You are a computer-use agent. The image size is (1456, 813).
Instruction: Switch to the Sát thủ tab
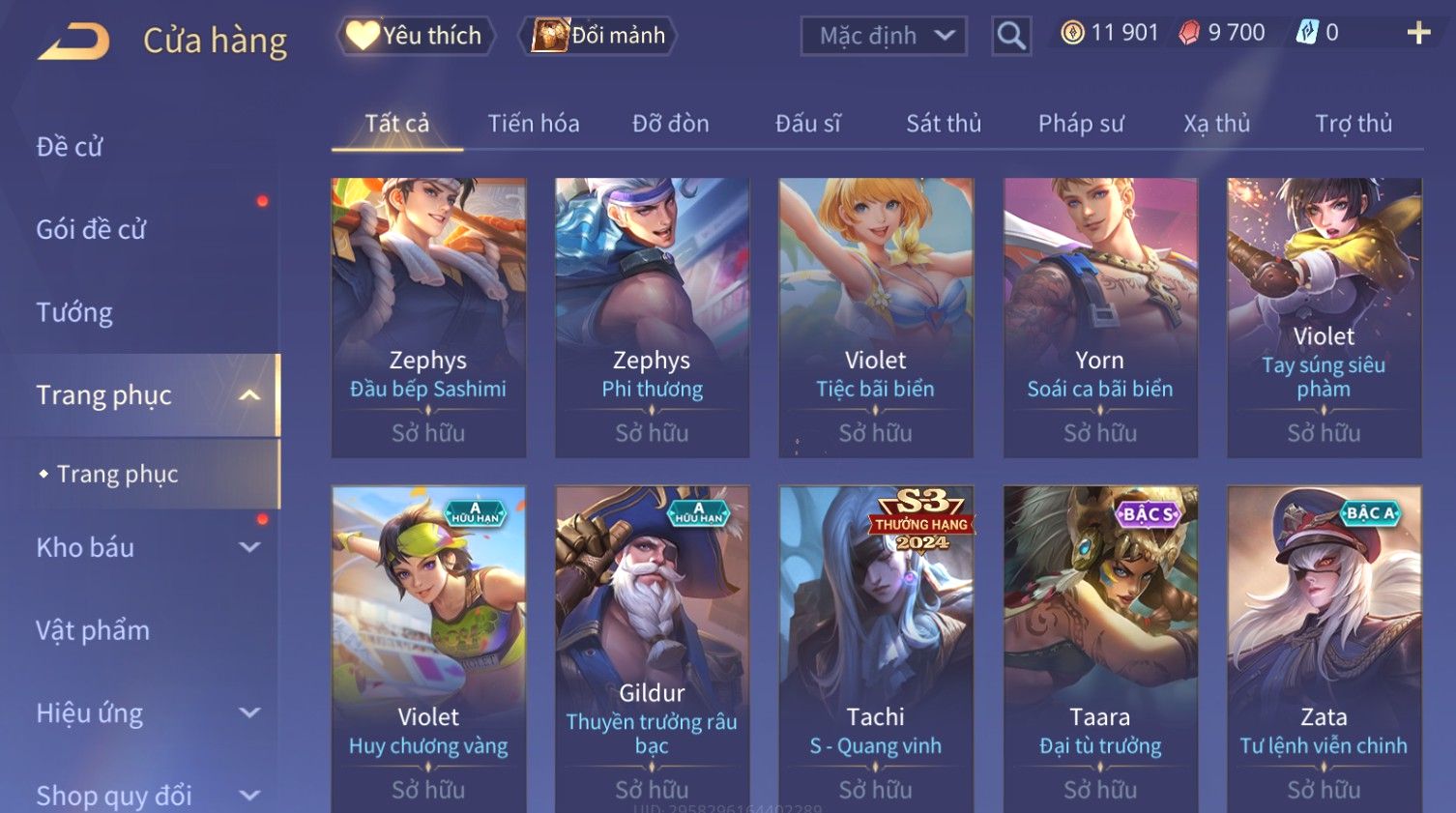point(944,124)
